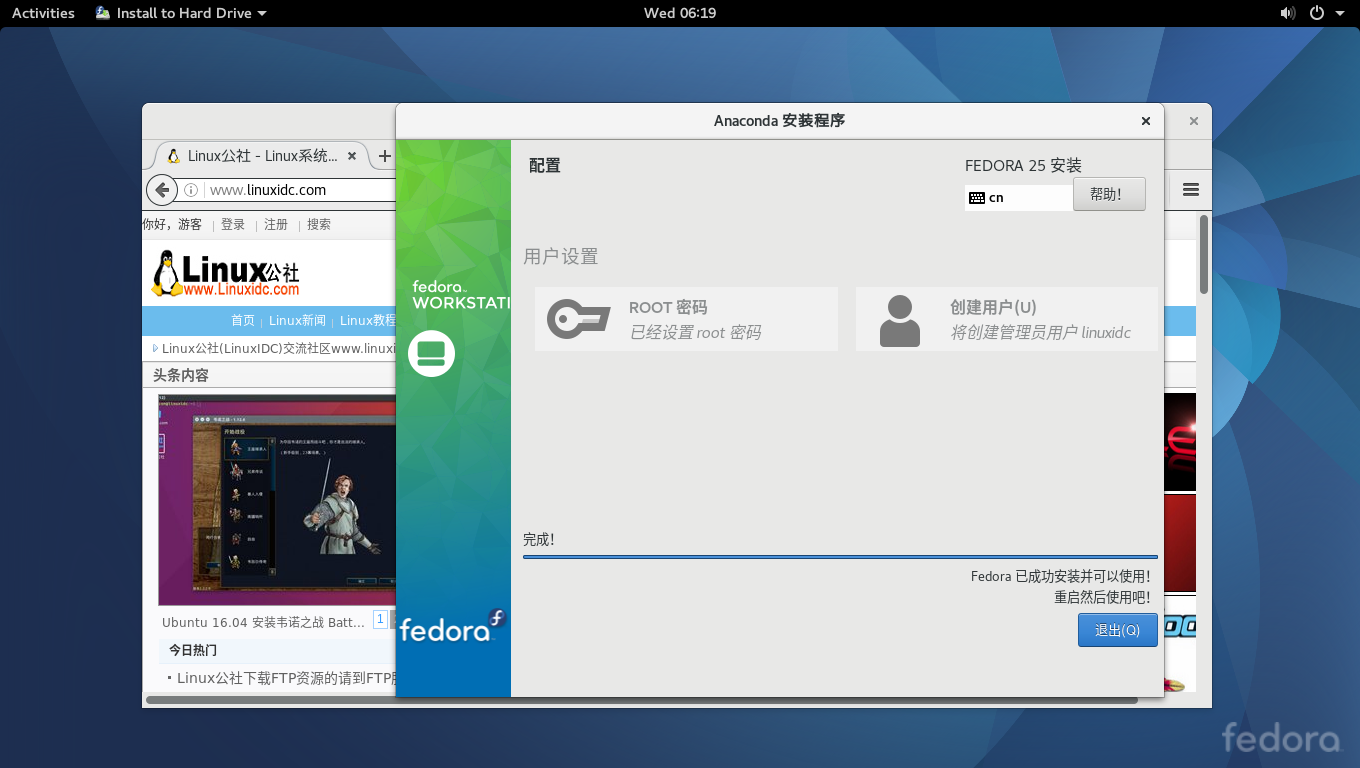Click the Linux公社 penguin logo

(225, 273)
